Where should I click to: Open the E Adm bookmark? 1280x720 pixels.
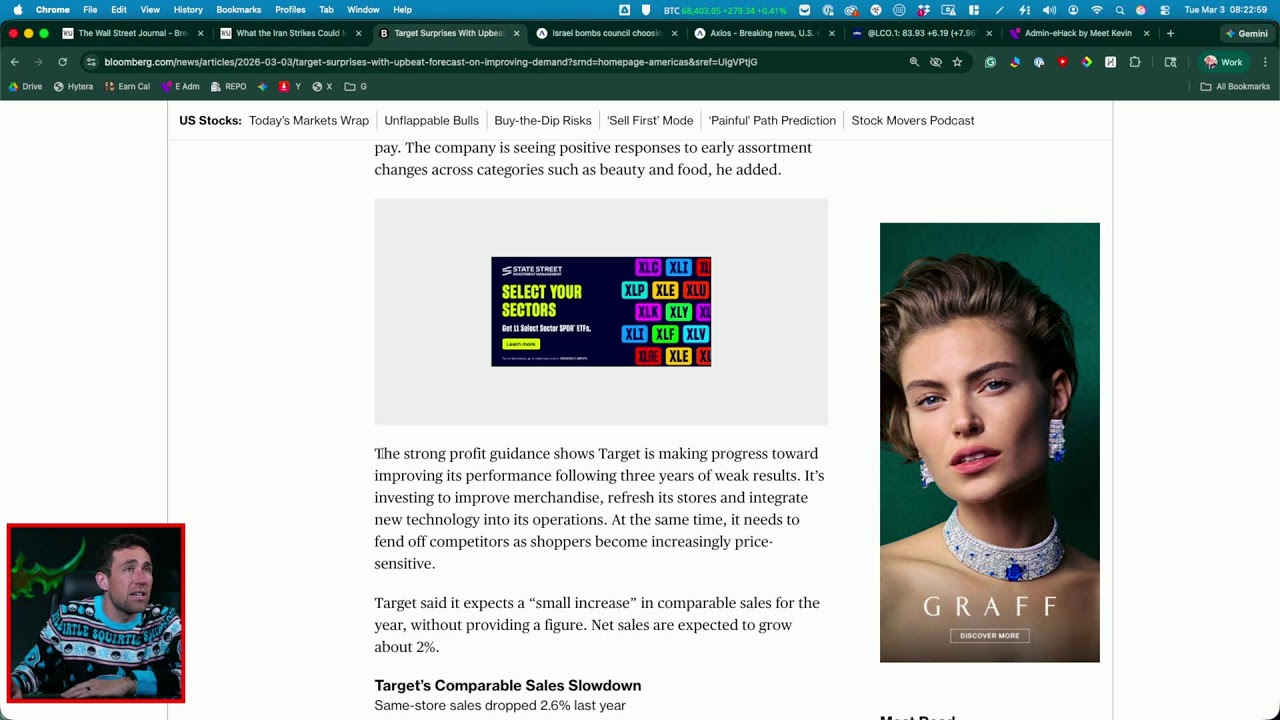181,87
